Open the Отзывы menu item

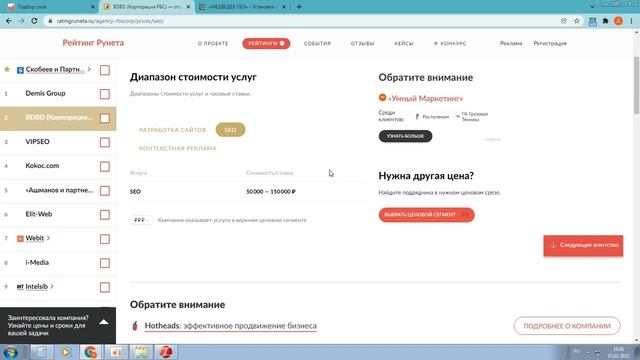[x=362, y=43]
